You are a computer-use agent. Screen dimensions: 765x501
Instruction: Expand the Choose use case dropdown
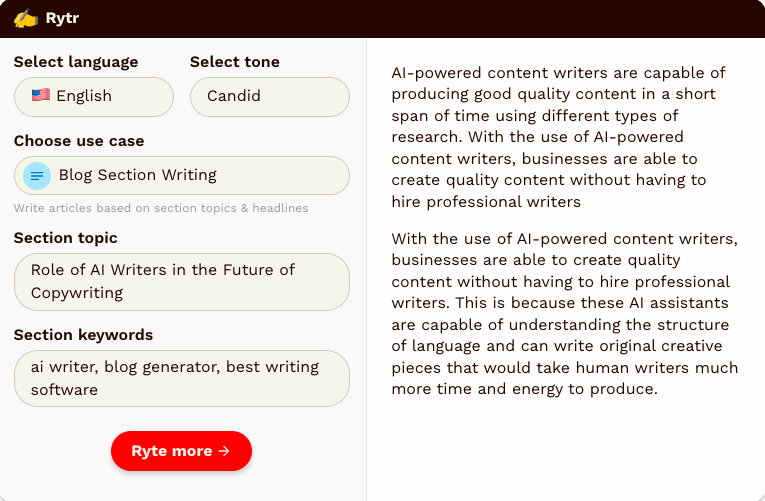pyautogui.click(x=182, y=176)
